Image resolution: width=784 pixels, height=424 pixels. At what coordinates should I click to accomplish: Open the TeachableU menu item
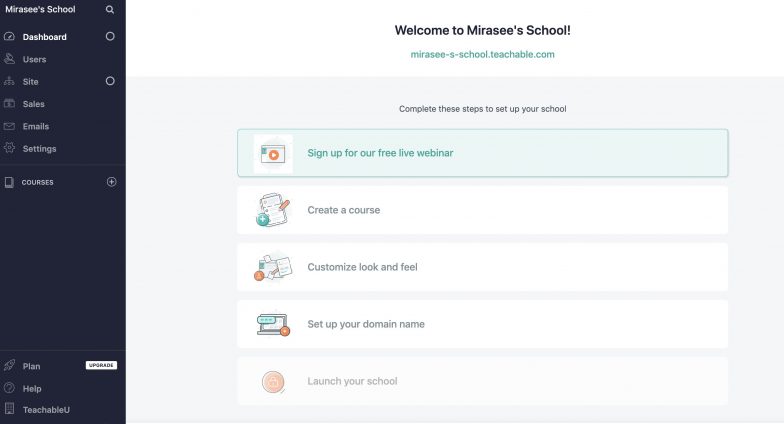[46, 410]
